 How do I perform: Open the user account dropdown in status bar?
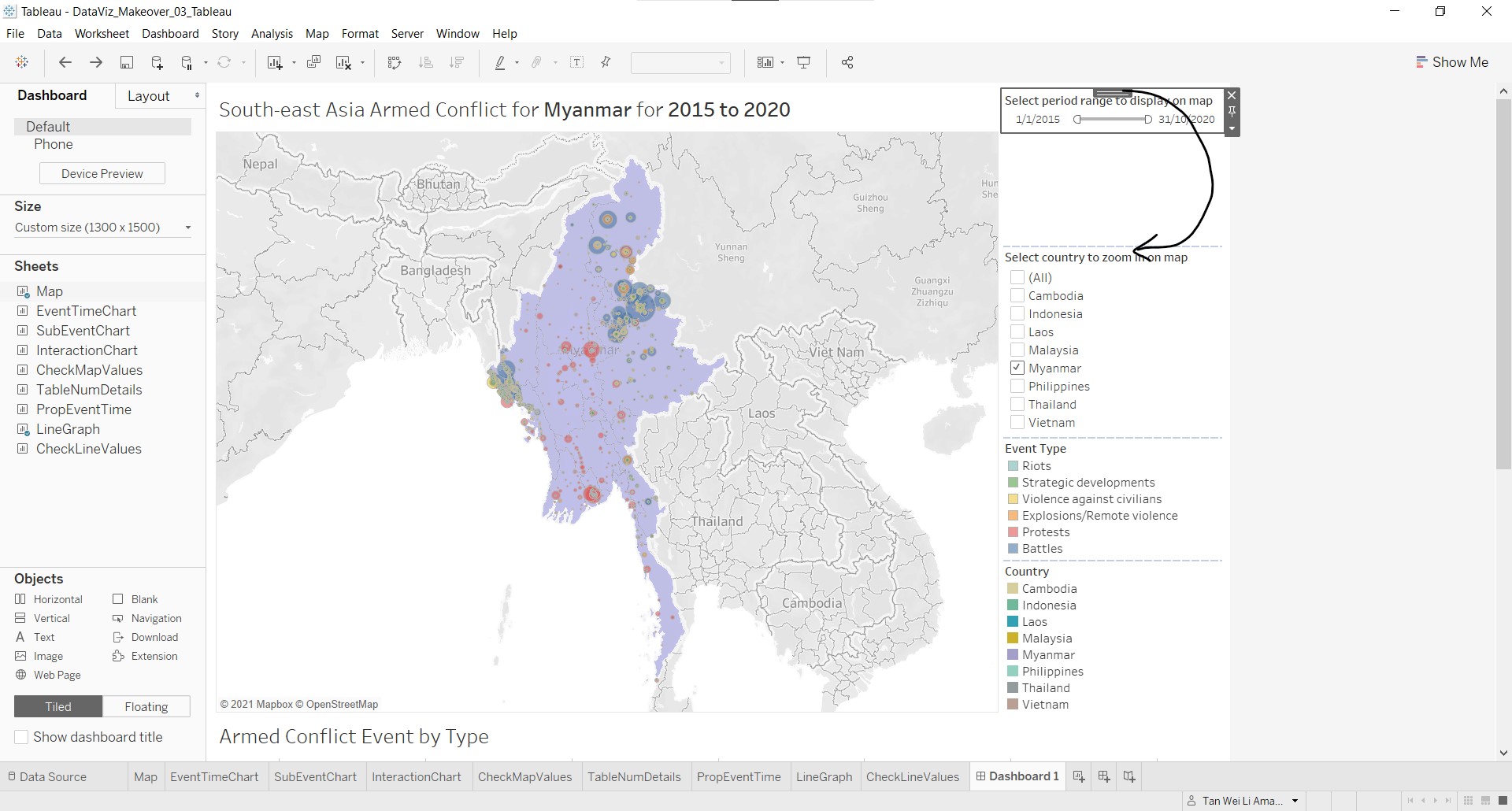click(1295, 801)
